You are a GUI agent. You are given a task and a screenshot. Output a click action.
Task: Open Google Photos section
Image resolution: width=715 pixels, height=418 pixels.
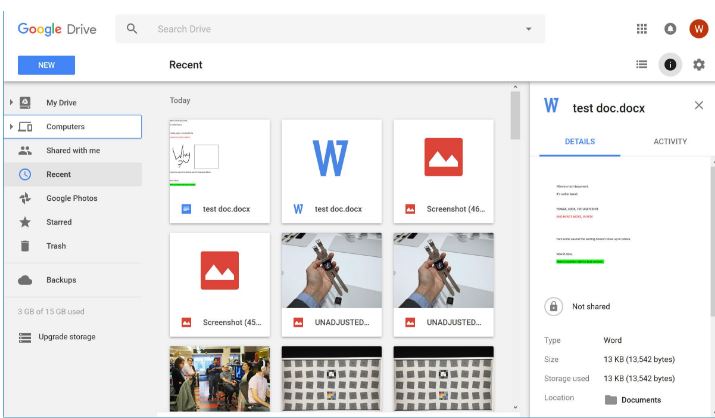72,198
